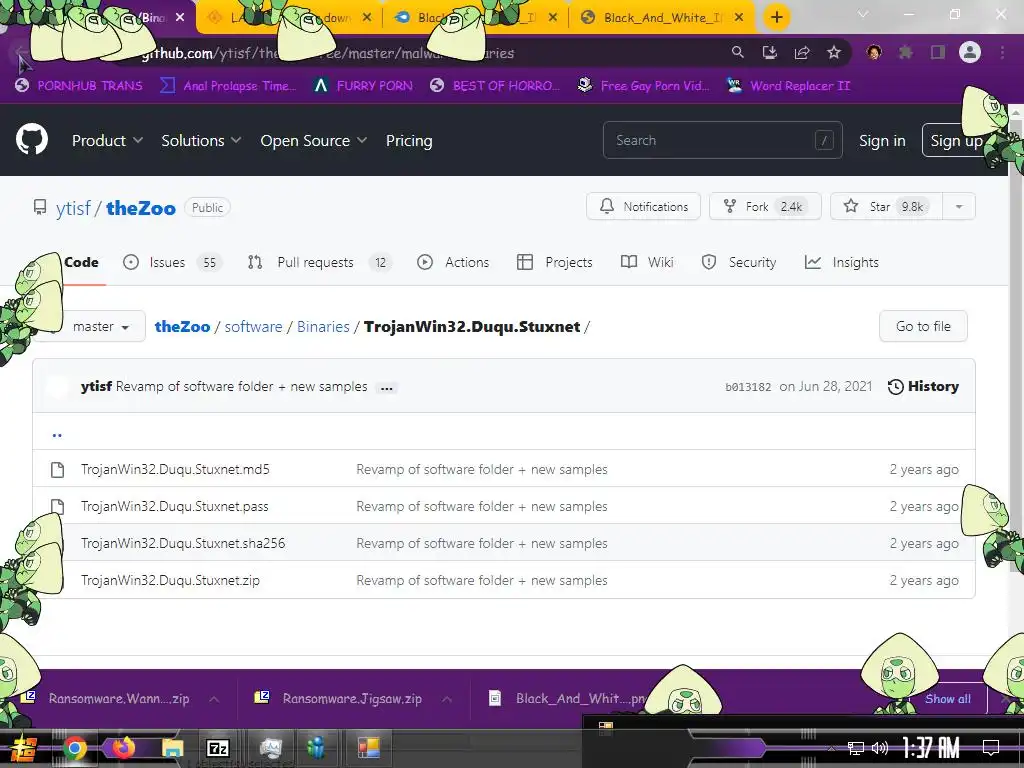Open tab search chevron in title bar
The image size is (1024, 768).
click(x=863, y=14)
